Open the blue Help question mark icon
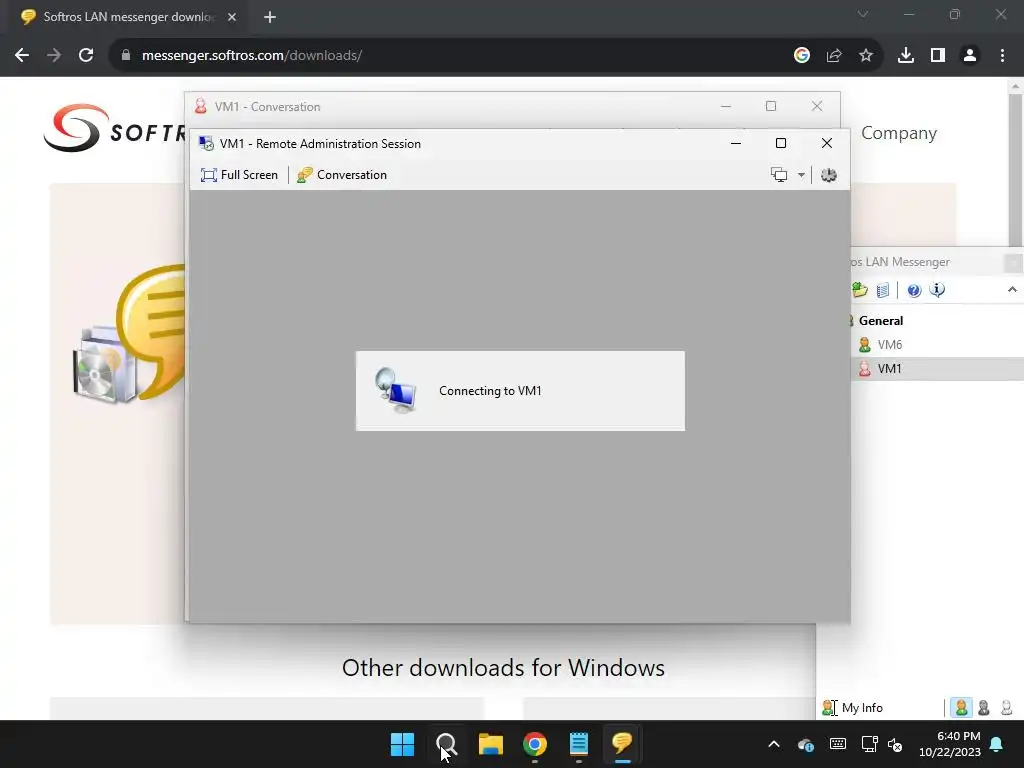The height and width of the screenshot is (768, 1024). pyautogui.click(x=914, y=290)
